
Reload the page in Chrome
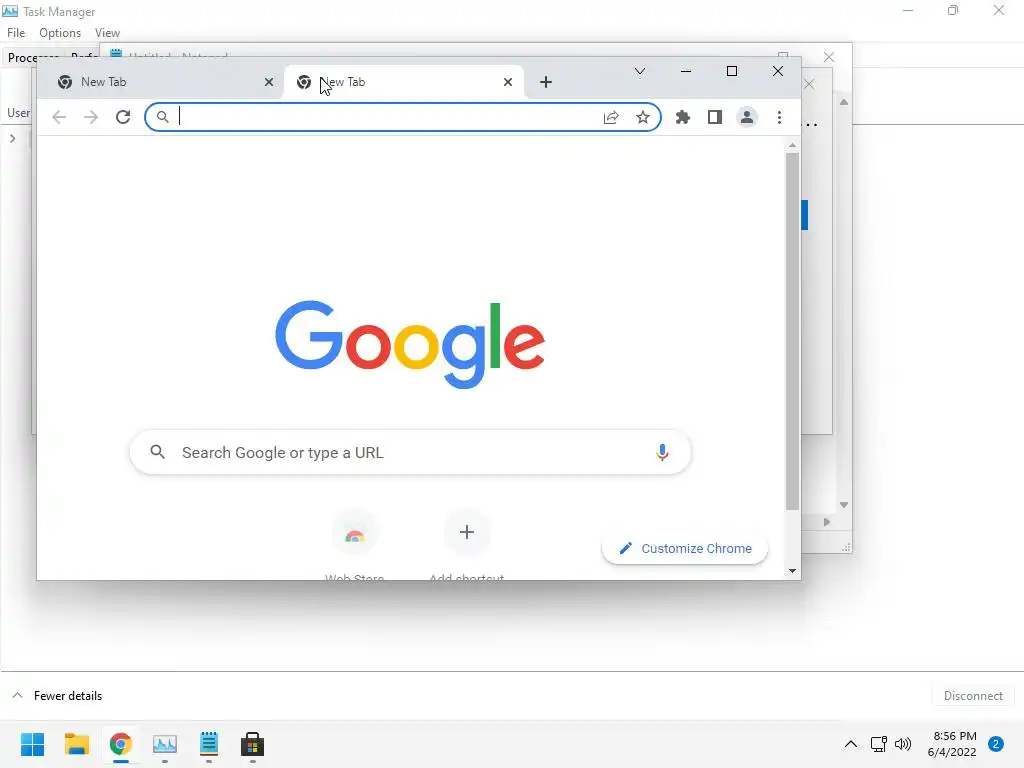(x=123, y=118)
